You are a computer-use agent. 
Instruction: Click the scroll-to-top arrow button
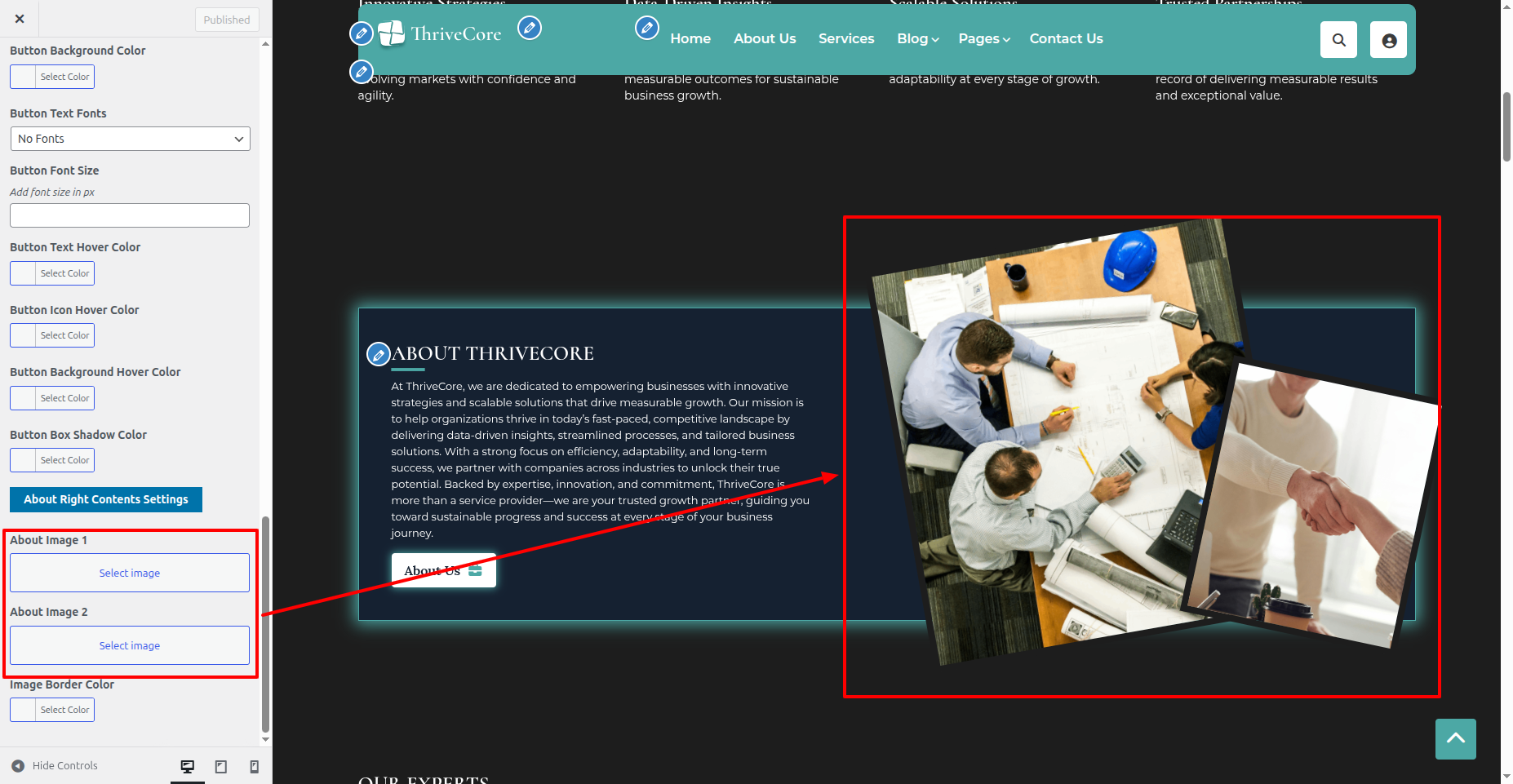tap(1455, 738)
